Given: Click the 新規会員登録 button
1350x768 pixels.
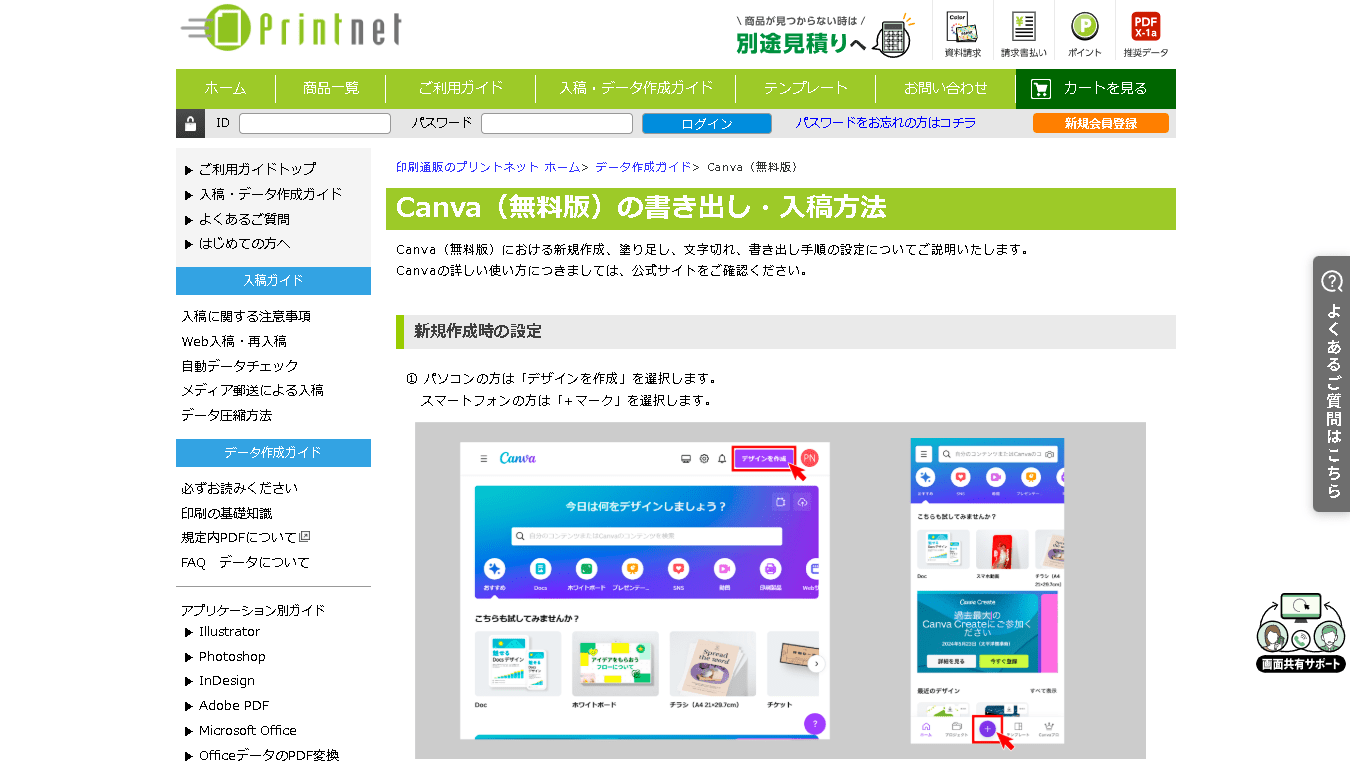Looking at the screenshot, I should 1100,123.
